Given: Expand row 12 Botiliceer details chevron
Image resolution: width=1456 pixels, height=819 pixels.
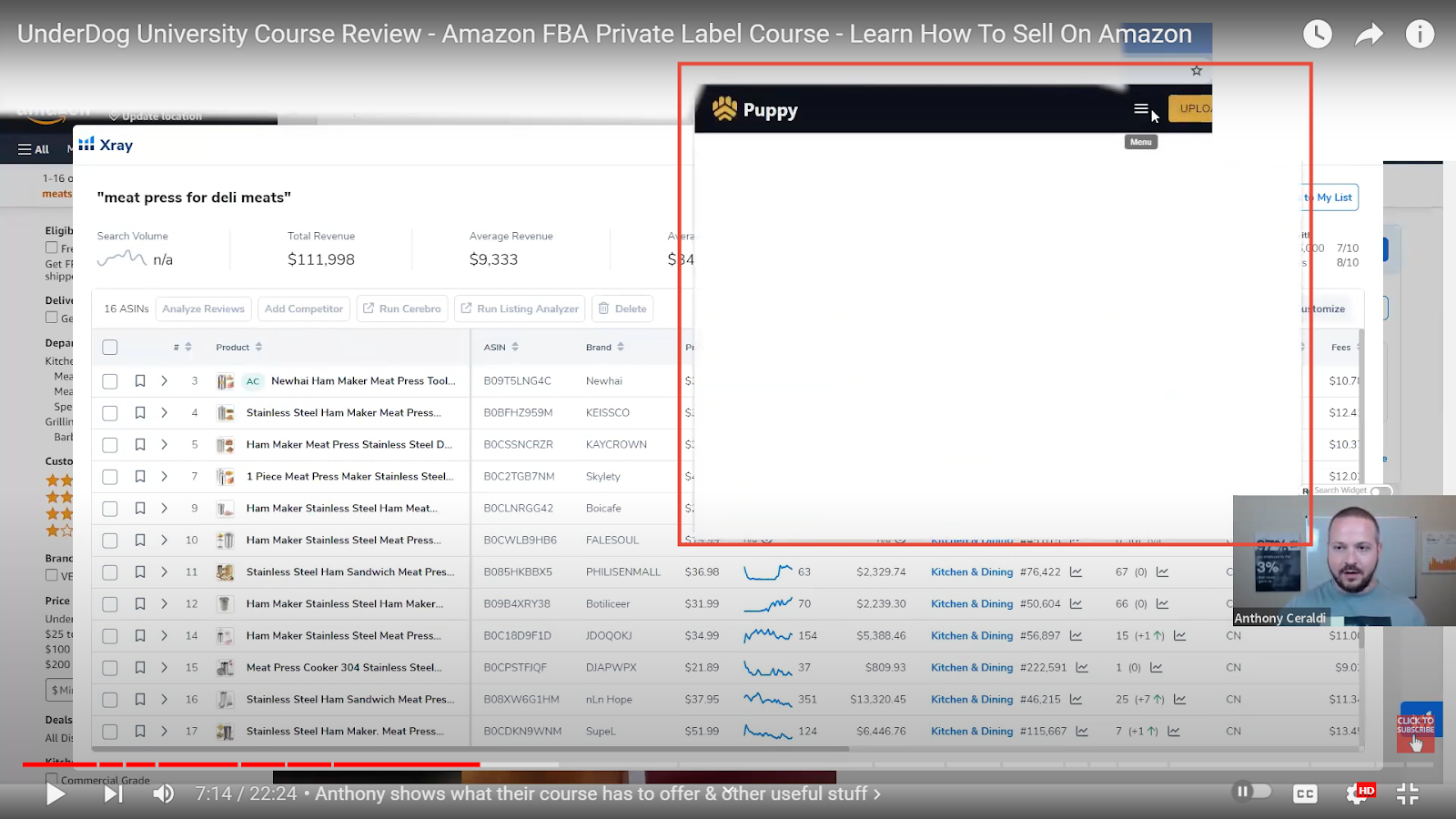Looking at the screenshot, I should click(x=165, y=604).
